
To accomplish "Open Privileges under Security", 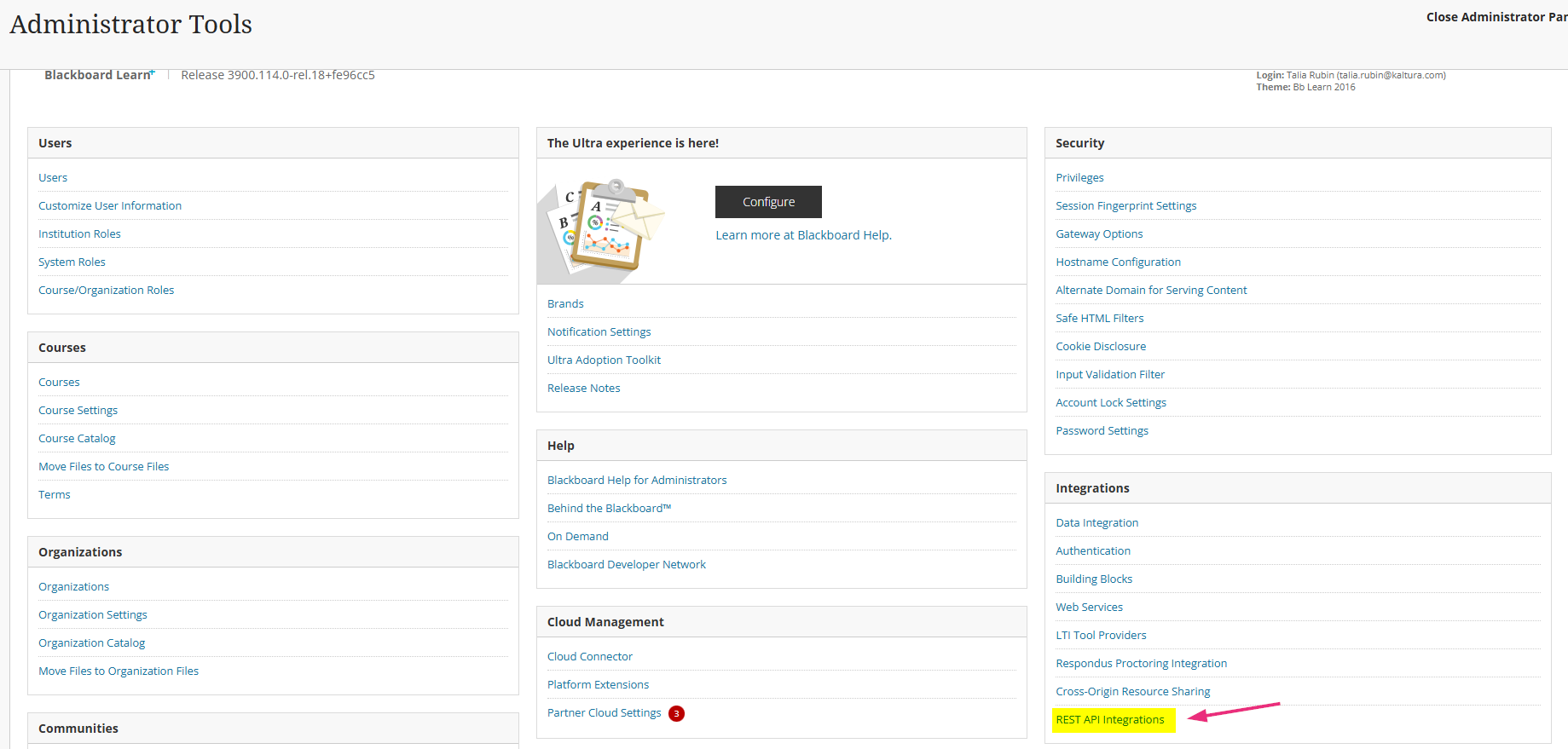I will click(x=1079, y=177).
